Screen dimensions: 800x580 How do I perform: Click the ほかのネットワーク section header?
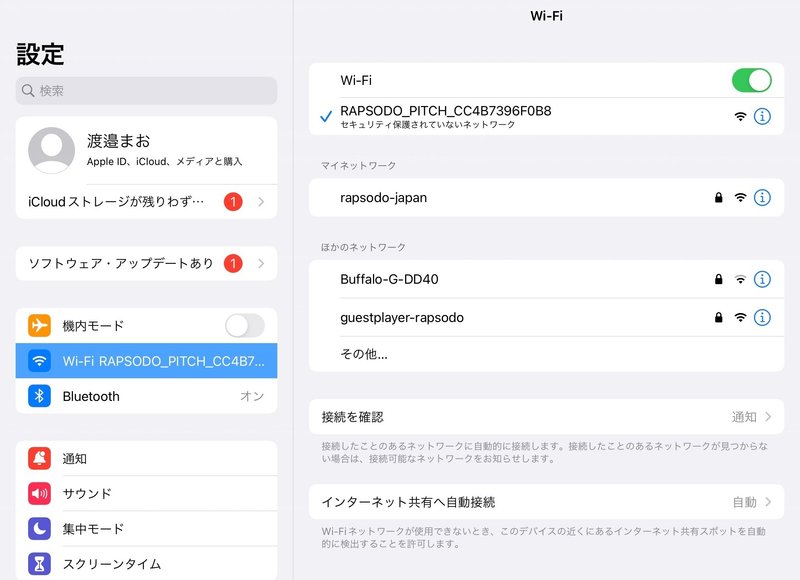(363, 247)
